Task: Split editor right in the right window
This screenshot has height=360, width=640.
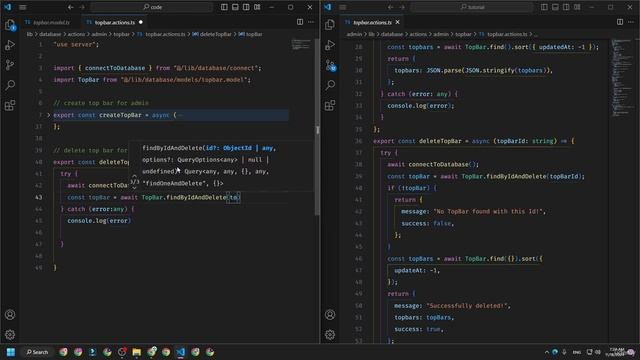Action: pyautogui.click(x=620, y=22)
